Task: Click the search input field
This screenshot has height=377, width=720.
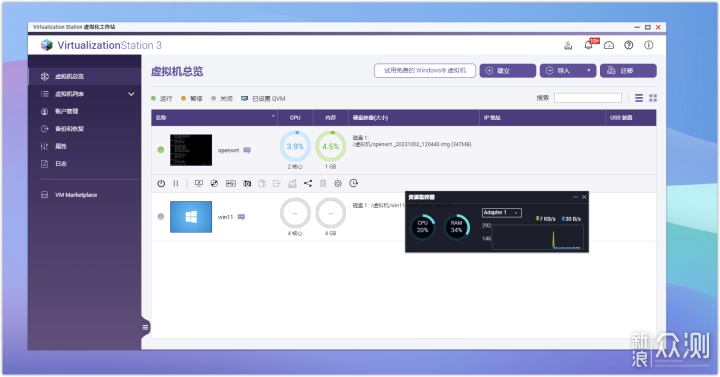Action: pos(588,98)
